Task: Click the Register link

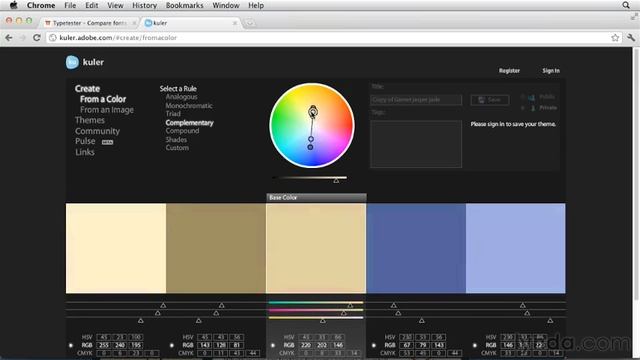Action: pos(509,71)
